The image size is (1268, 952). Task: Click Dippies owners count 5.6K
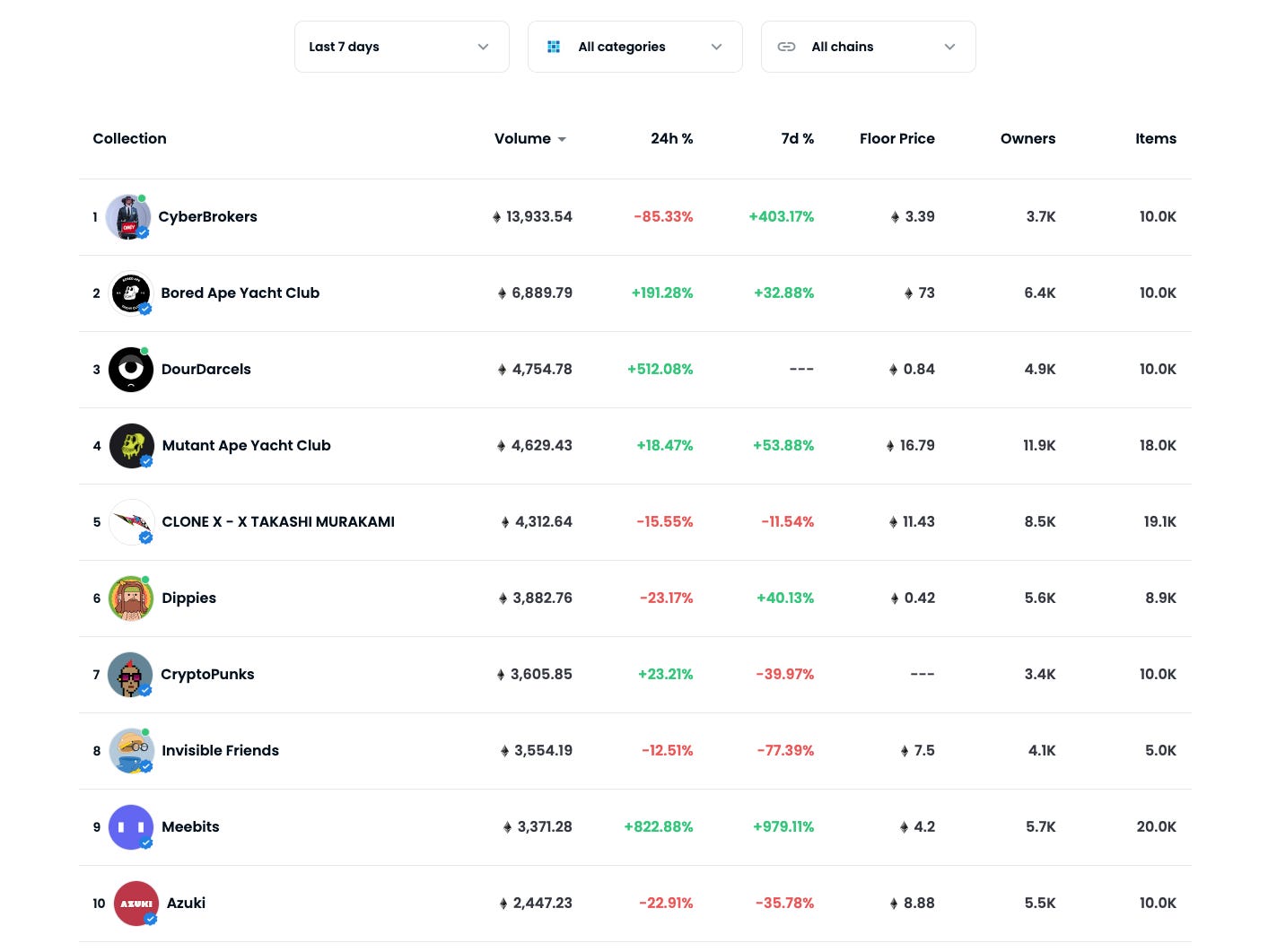tap(1040, 598)
